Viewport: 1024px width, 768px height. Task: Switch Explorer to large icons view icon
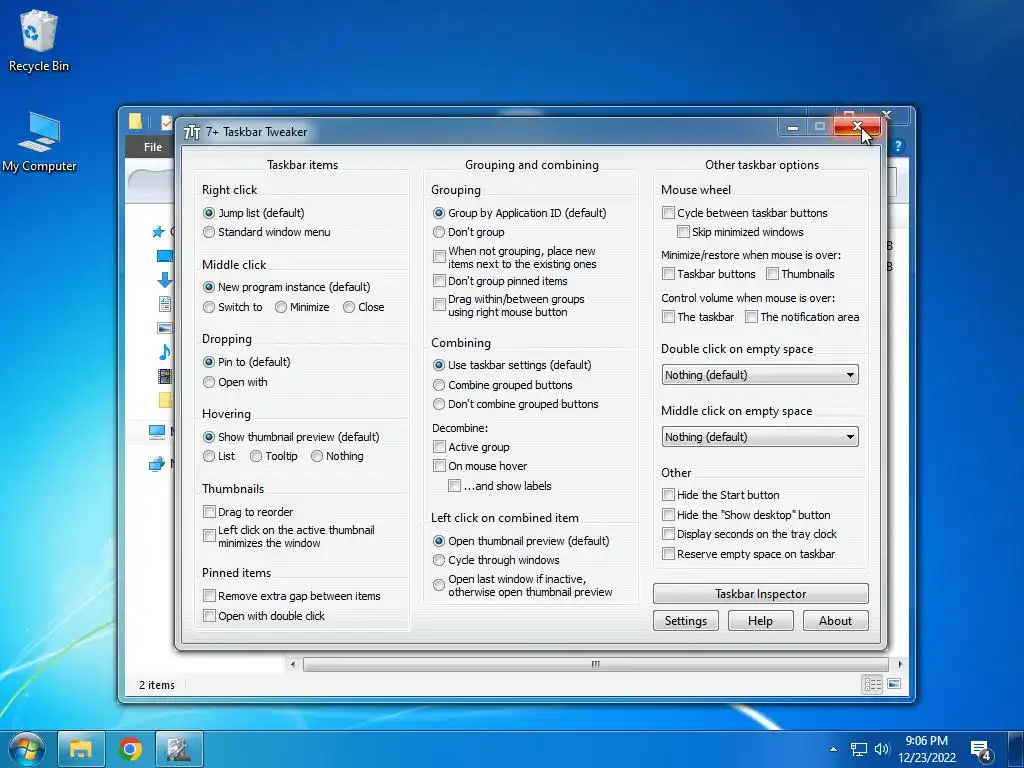point(894,684)
